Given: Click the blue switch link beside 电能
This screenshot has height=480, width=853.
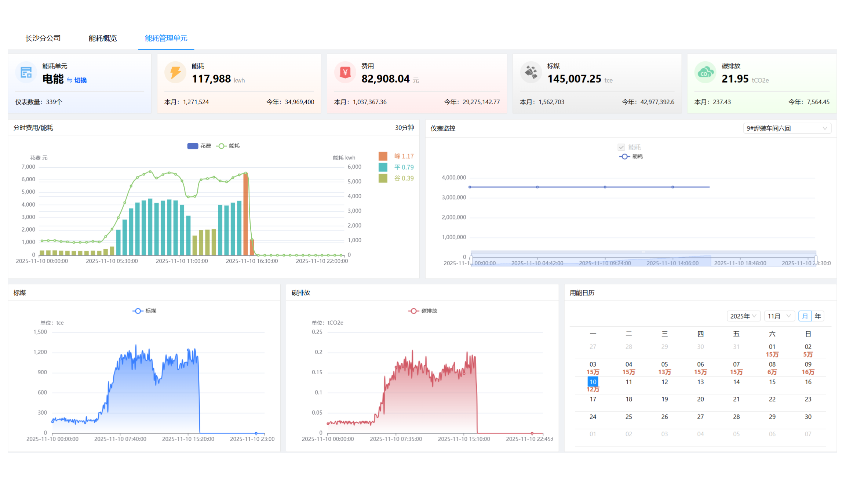Looking at the screenshot, I should 80,80.
